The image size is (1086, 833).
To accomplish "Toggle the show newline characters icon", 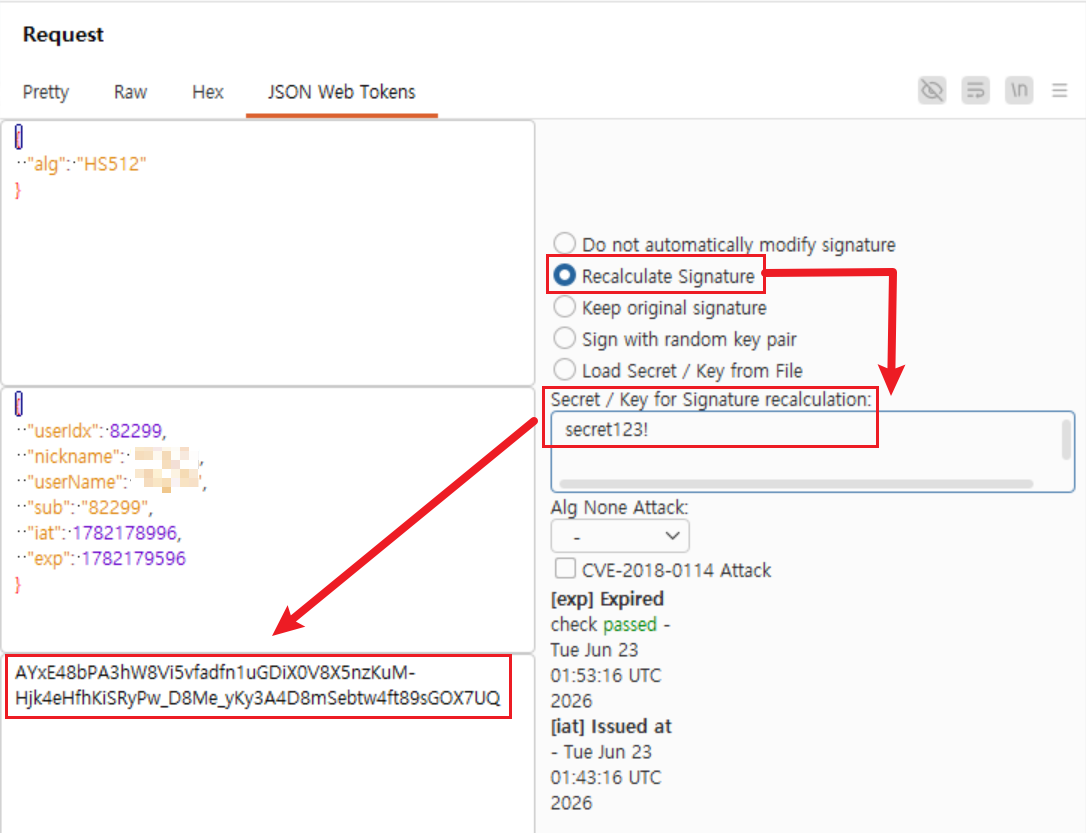I will click(x=1019, y=90).
